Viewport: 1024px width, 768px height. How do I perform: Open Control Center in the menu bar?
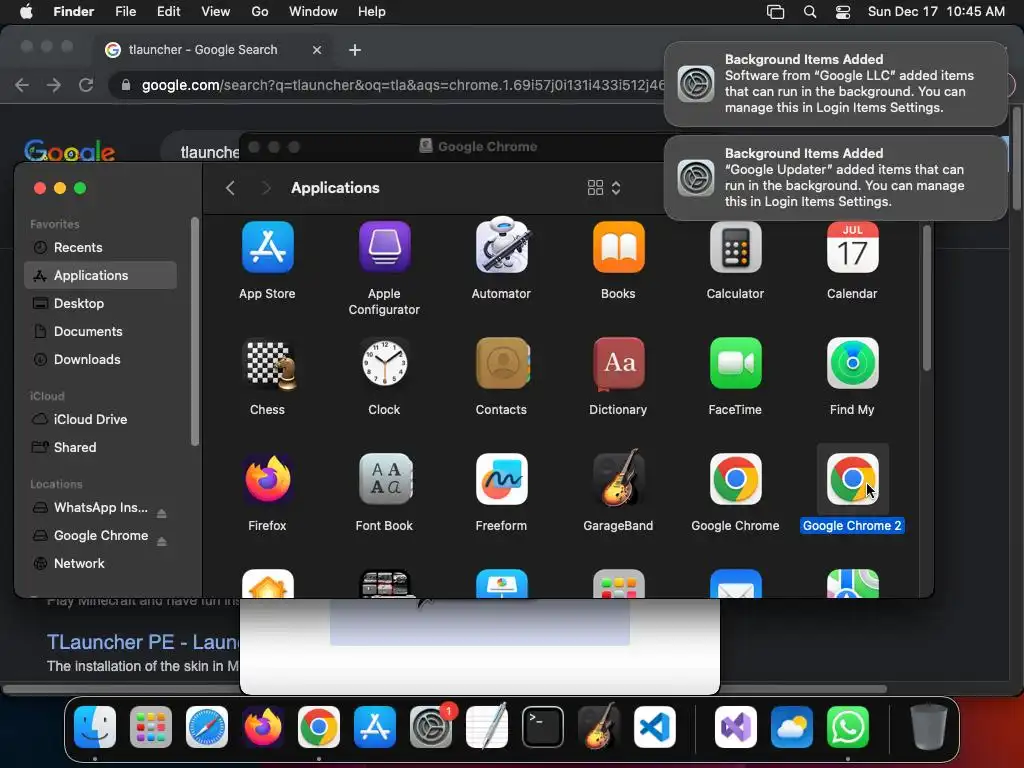click(842, 12)
